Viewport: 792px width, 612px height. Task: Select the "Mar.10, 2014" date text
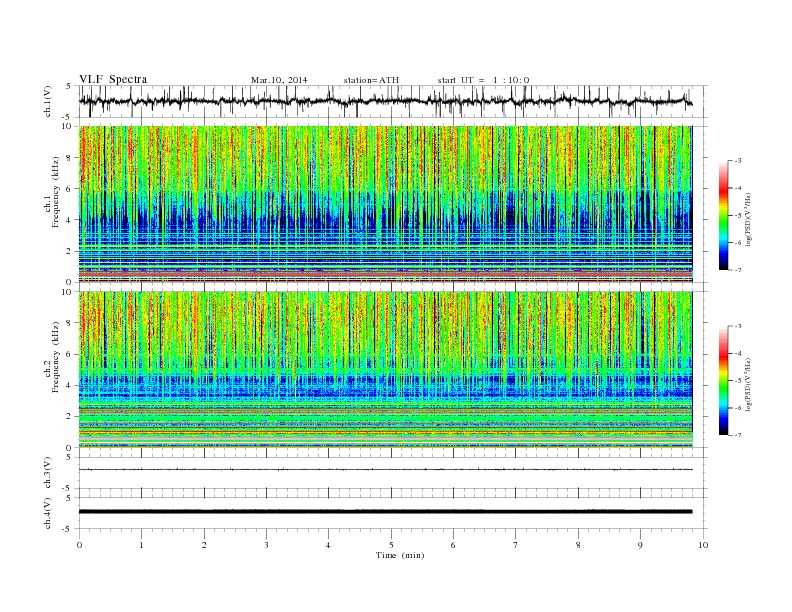[279, 80]
